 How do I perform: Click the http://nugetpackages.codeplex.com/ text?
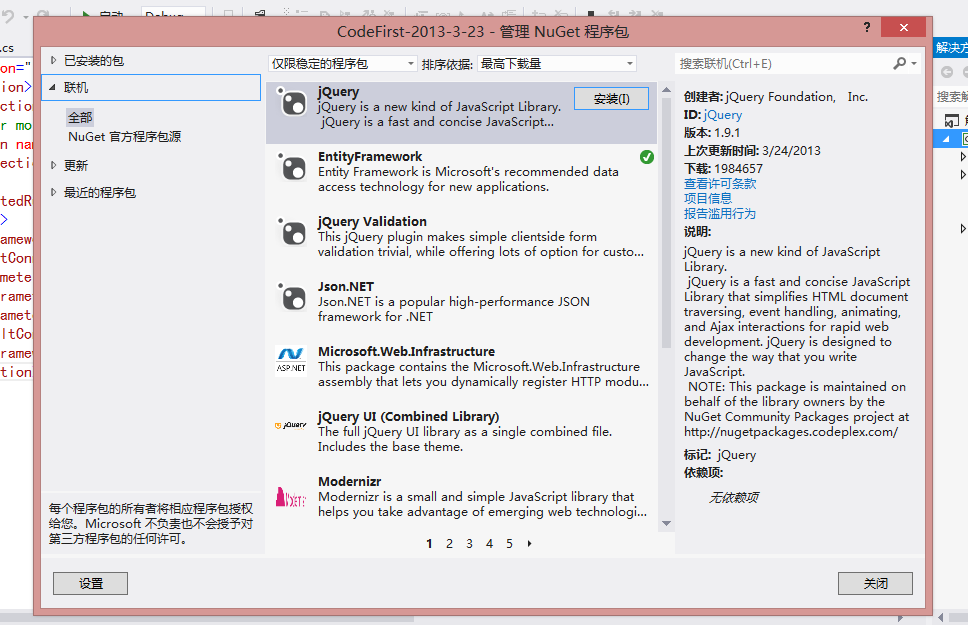point(791,432)
